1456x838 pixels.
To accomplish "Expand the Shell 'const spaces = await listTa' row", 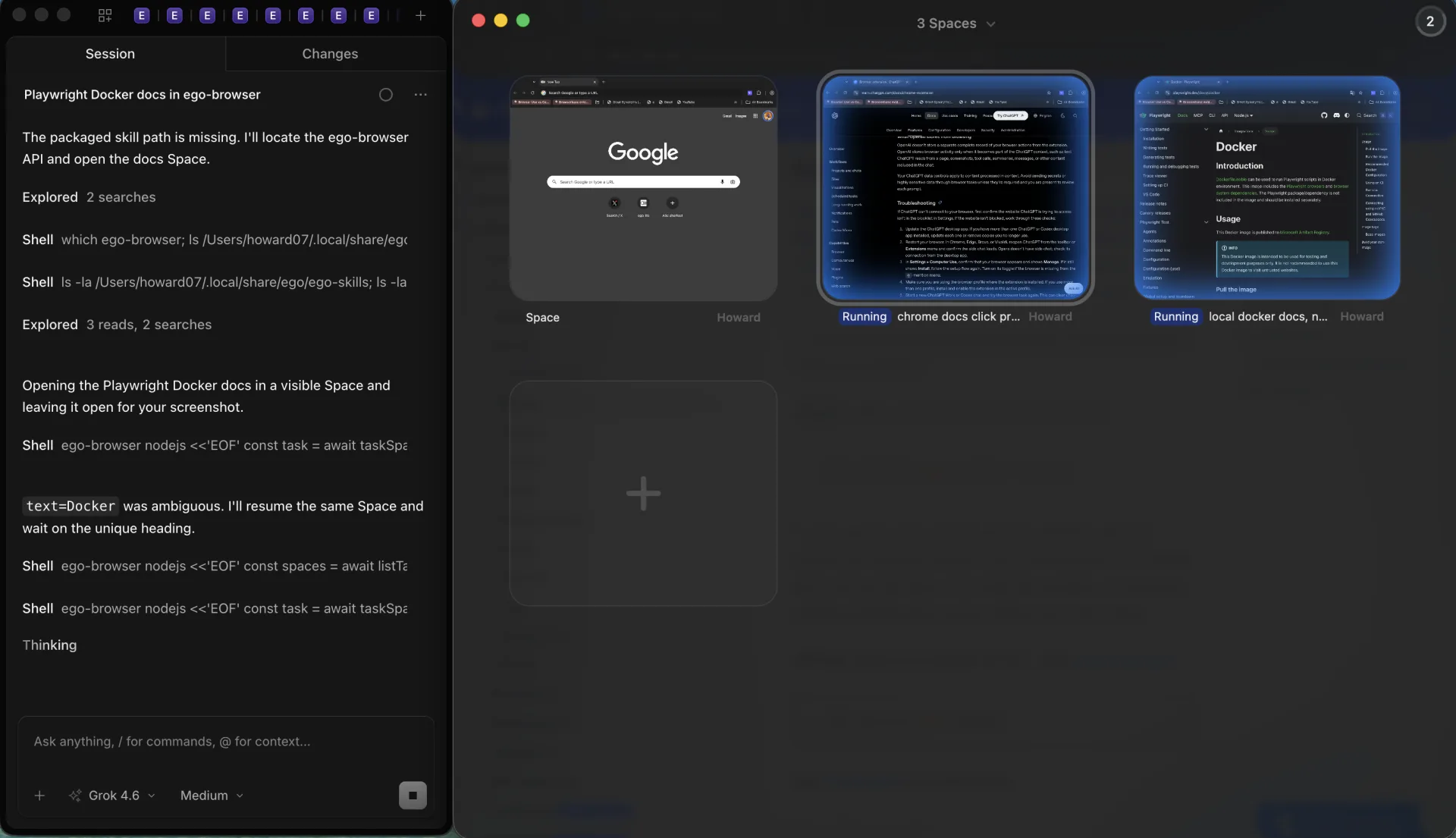I will point(215,566).
